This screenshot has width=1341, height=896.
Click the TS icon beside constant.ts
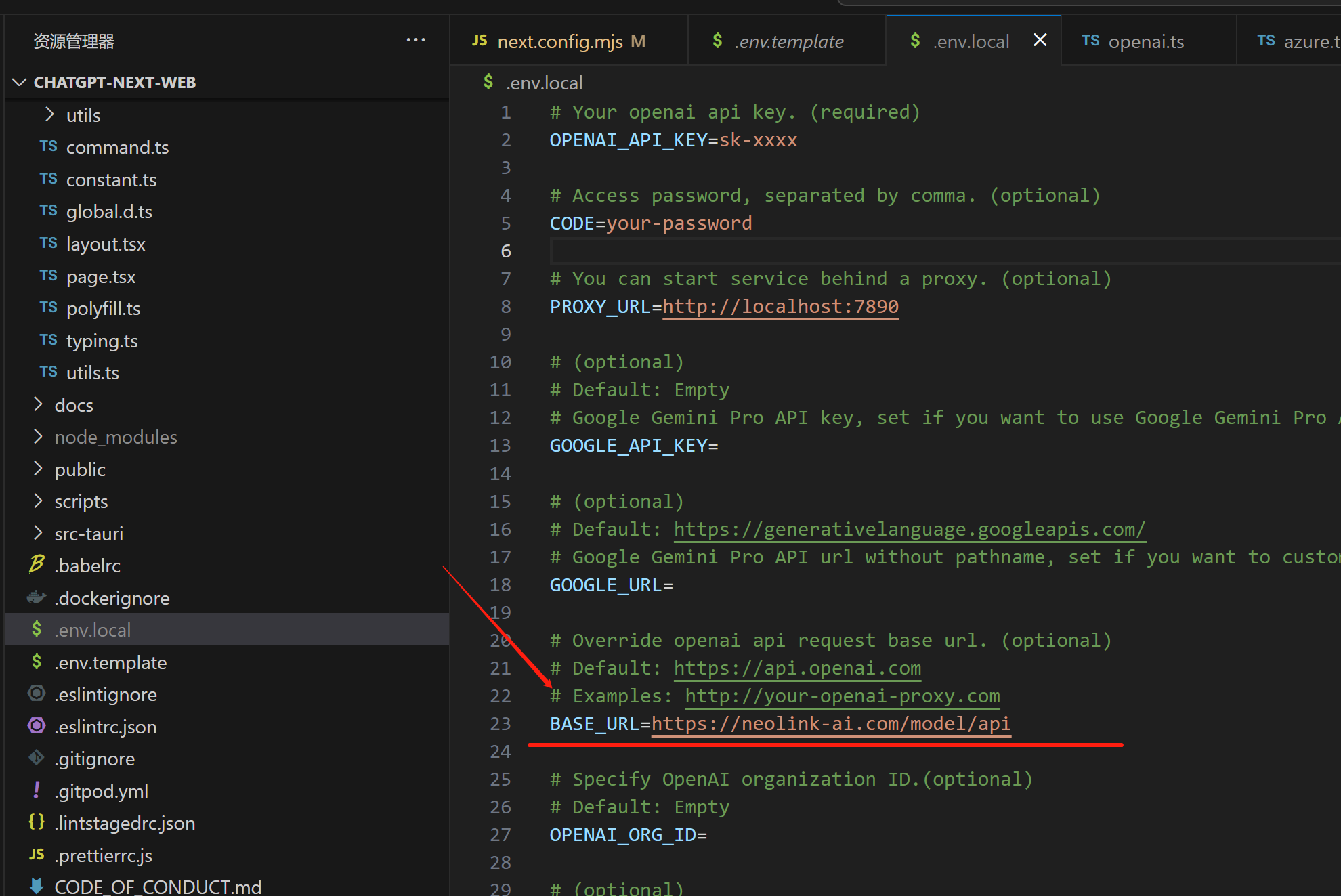coord(48,179)
